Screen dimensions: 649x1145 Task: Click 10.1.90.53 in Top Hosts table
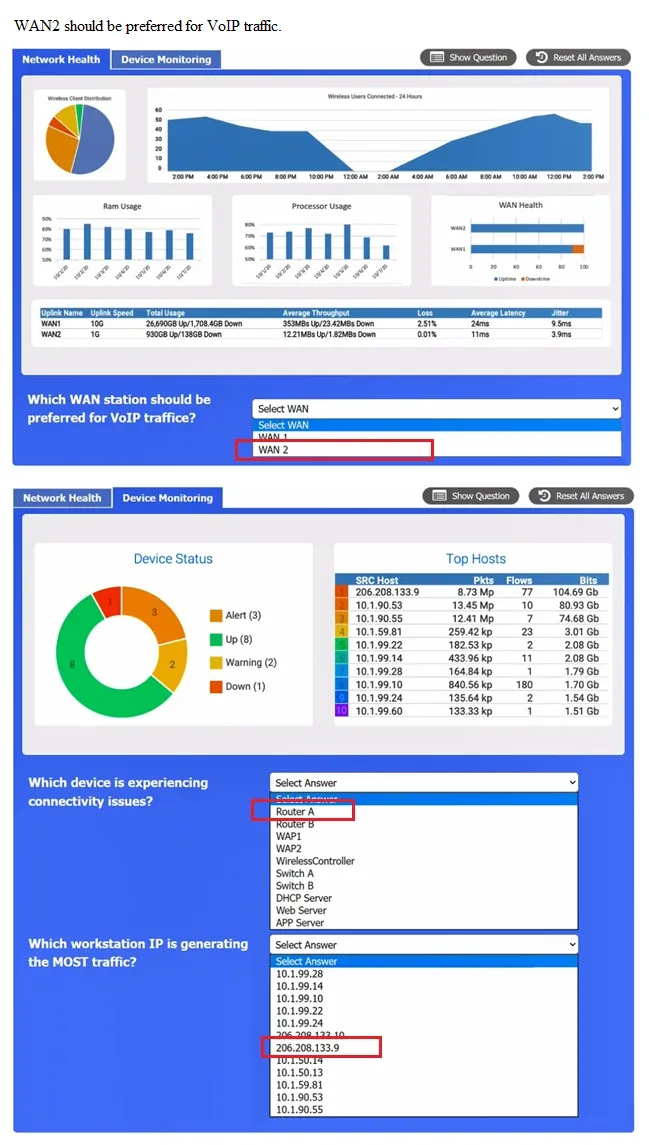(x=379, y=605)
